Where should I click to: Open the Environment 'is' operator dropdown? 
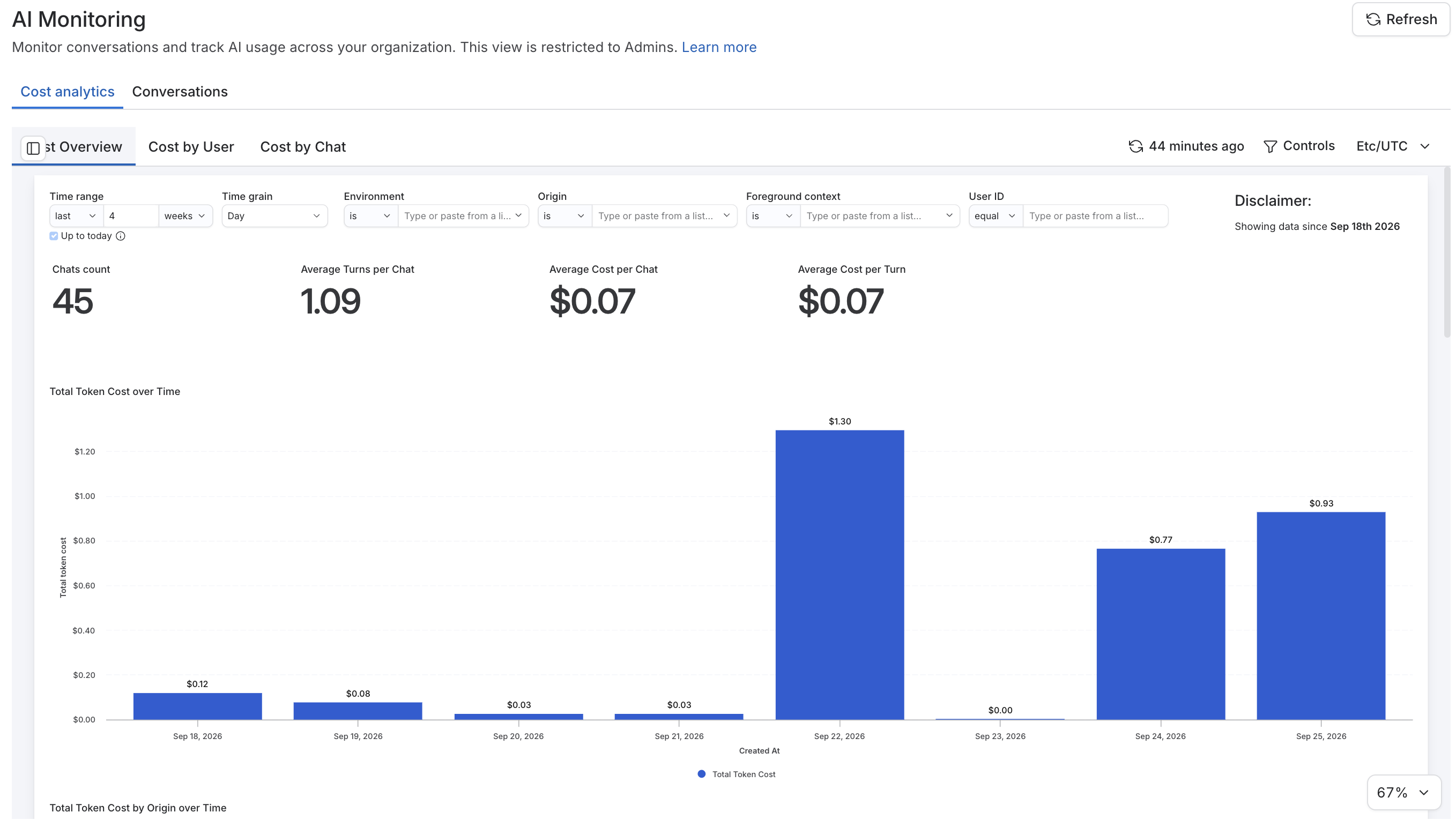(370, 216)
